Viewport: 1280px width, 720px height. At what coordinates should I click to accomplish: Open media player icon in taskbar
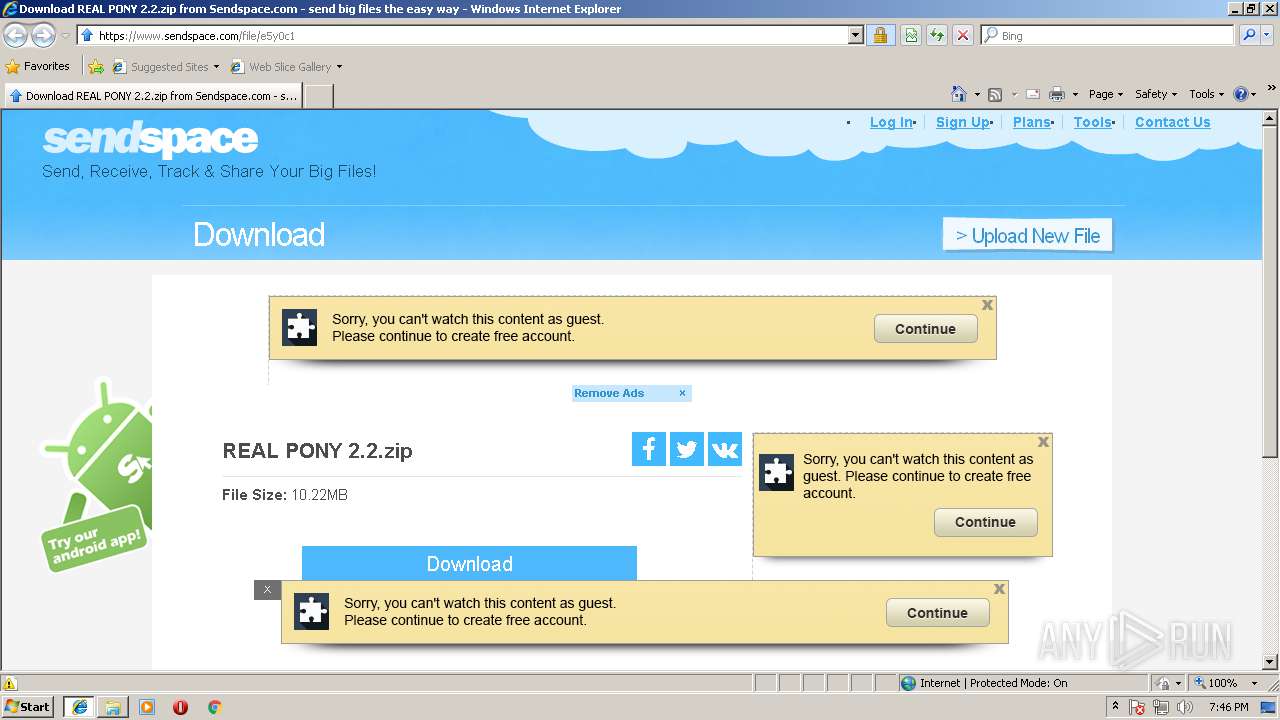pyautogui.click(x=147, y=707)
